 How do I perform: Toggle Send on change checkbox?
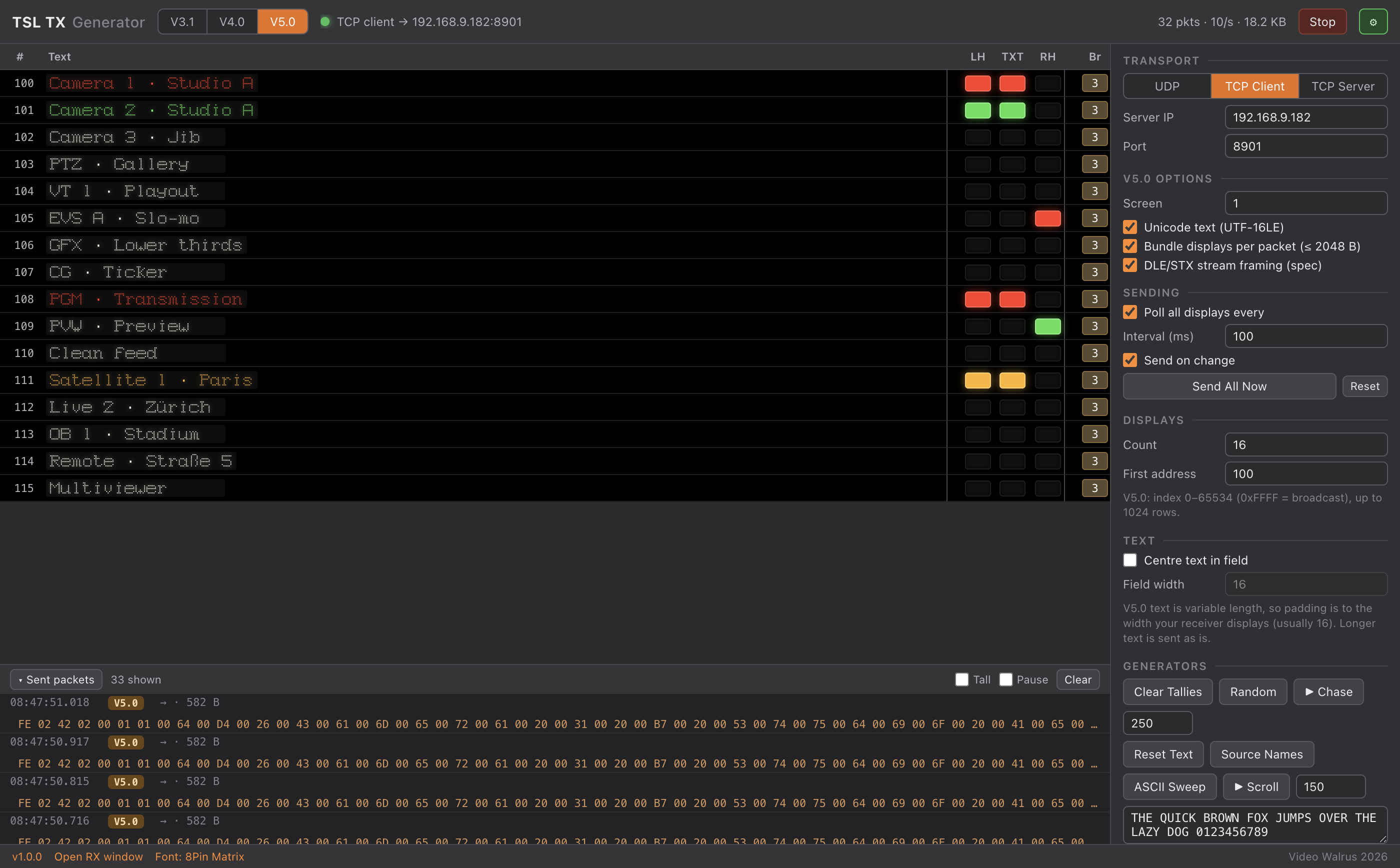[x=1129, y=360]
